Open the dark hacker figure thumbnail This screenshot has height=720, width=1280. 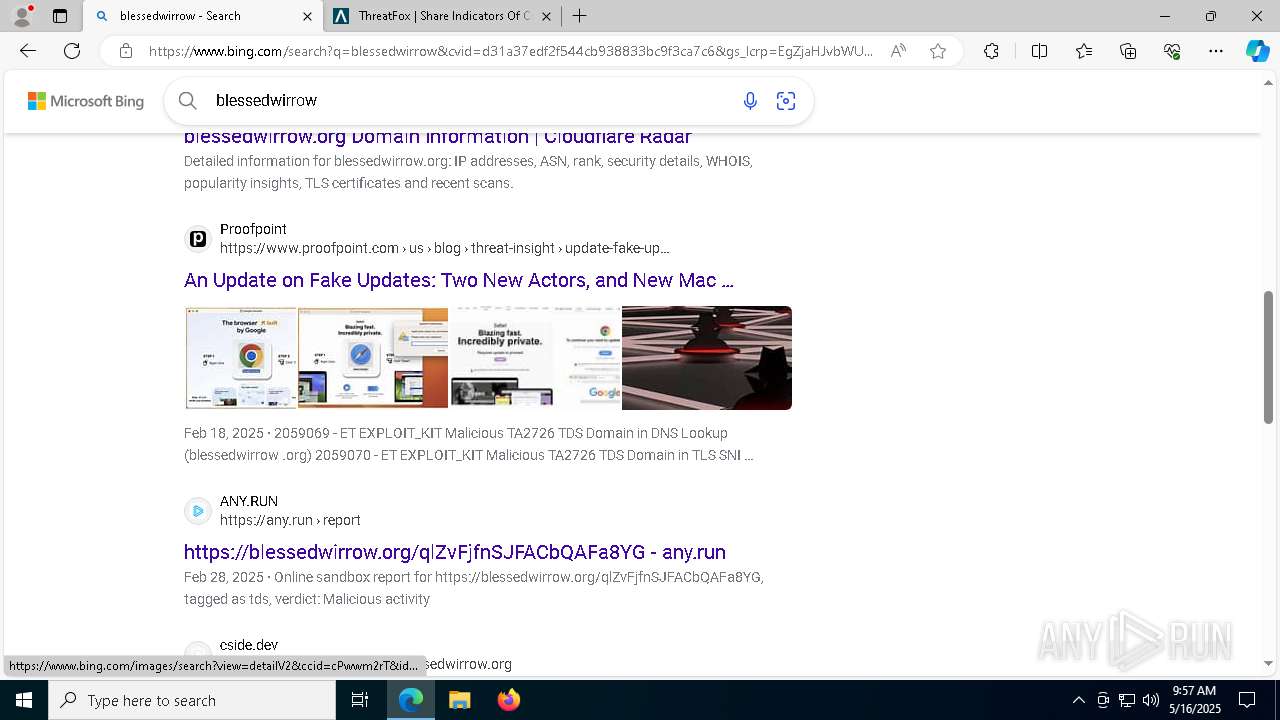tap(707, 358)
